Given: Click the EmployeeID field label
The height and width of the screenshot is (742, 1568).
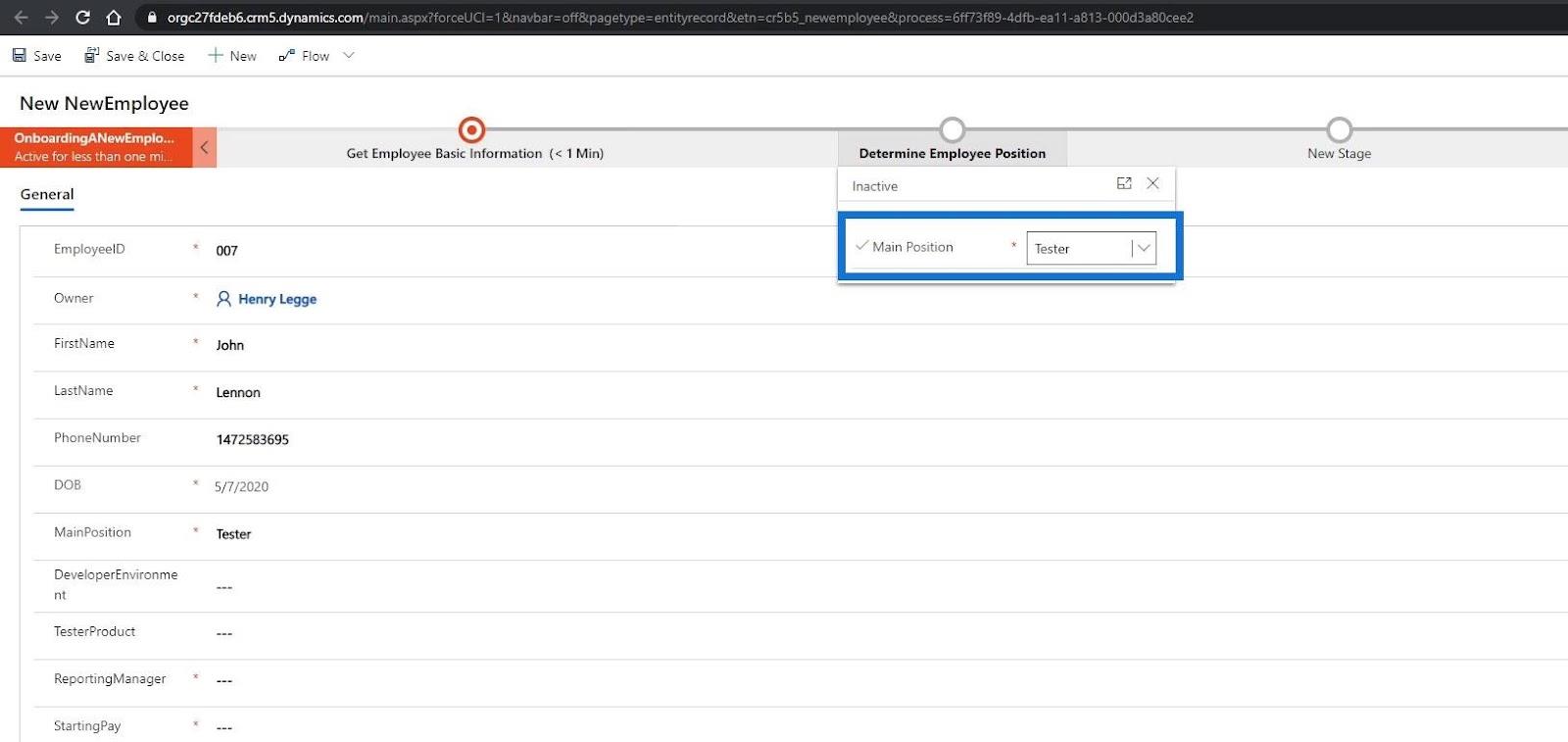Looking at the screenshot, I should coord(89,249).
